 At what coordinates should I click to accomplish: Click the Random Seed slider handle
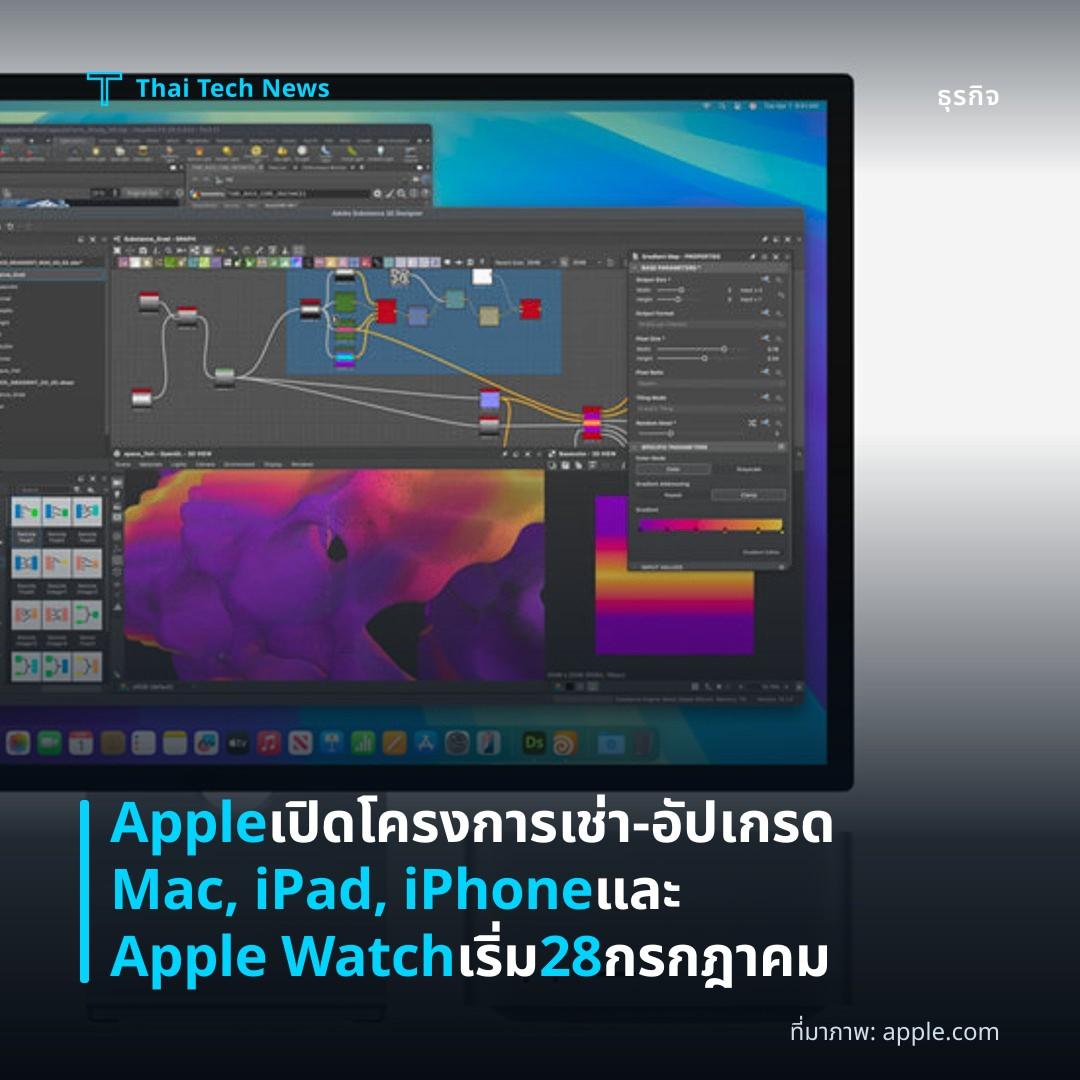click(x=671, y=433)
